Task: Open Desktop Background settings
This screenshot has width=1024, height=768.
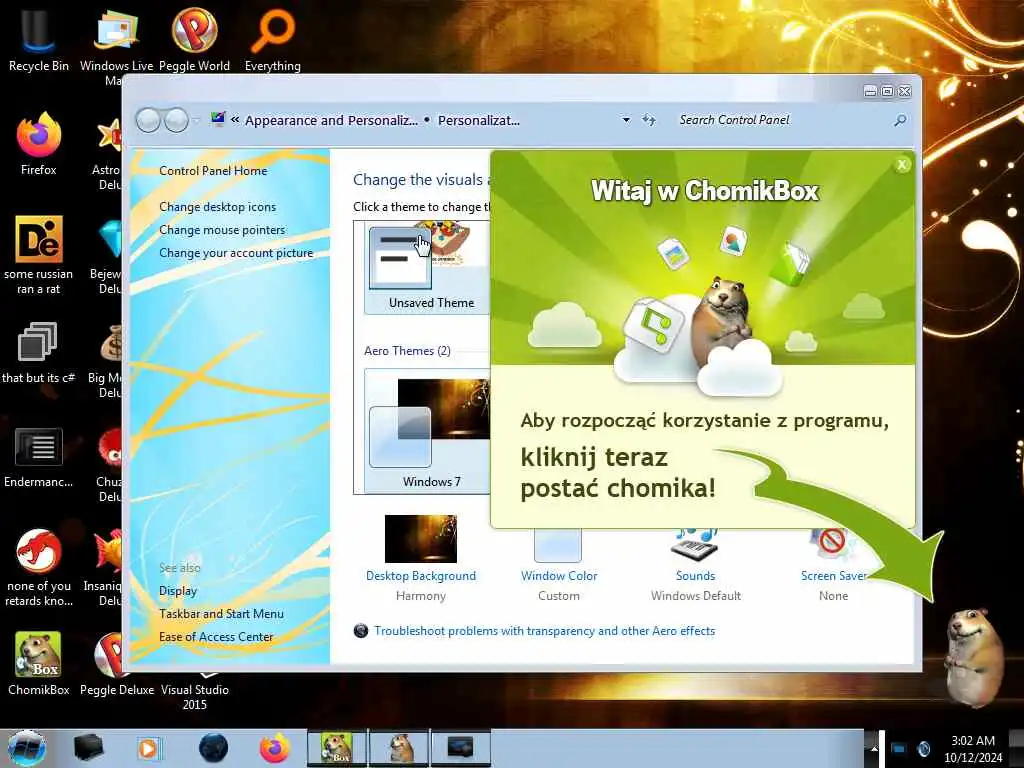Action: coord(421,558)
